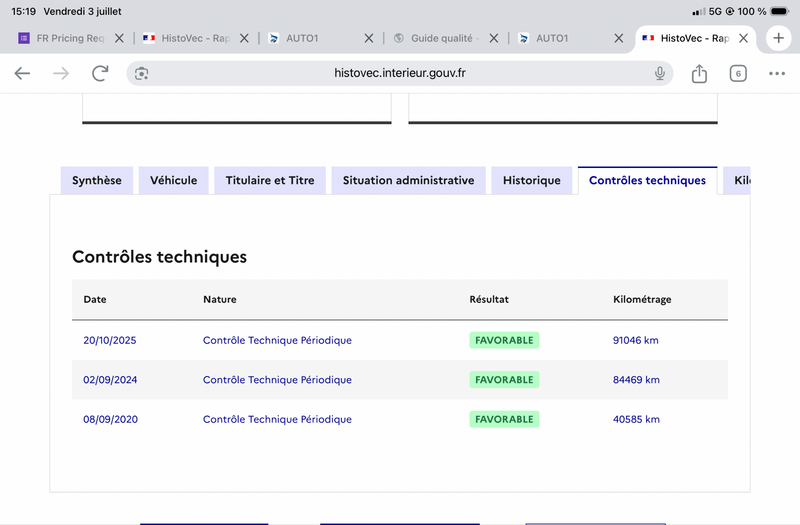The image size is (800, 525).
Task: Open the share sheet
Action: point(699,73)
